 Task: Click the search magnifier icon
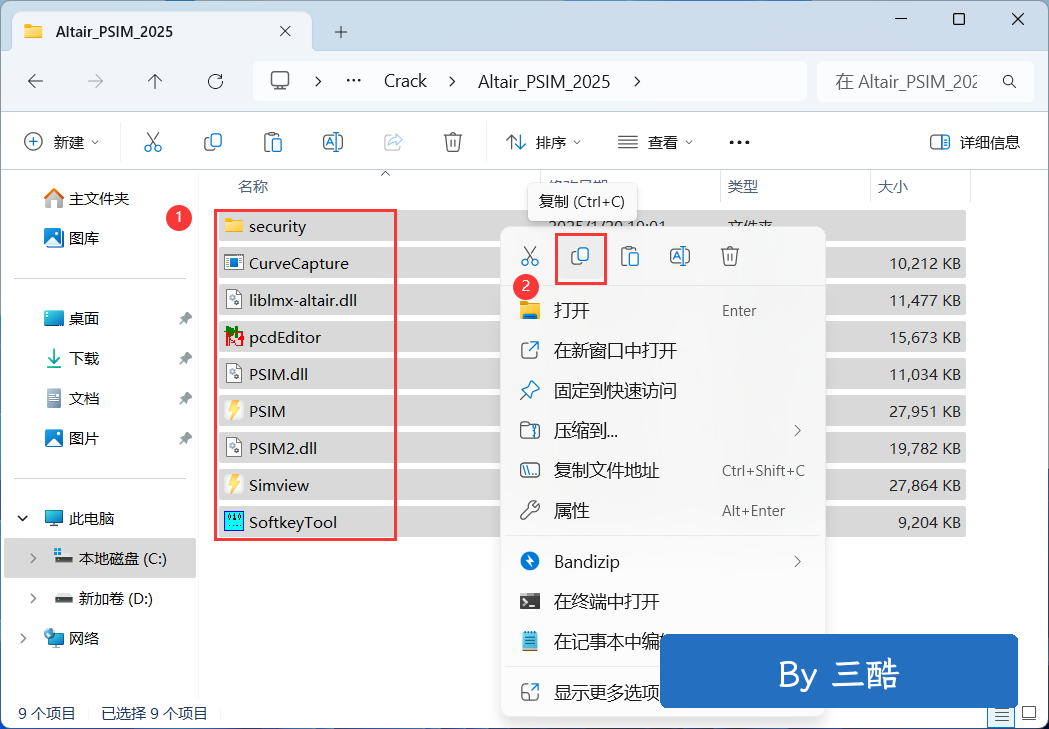[x=1010, y=82]
